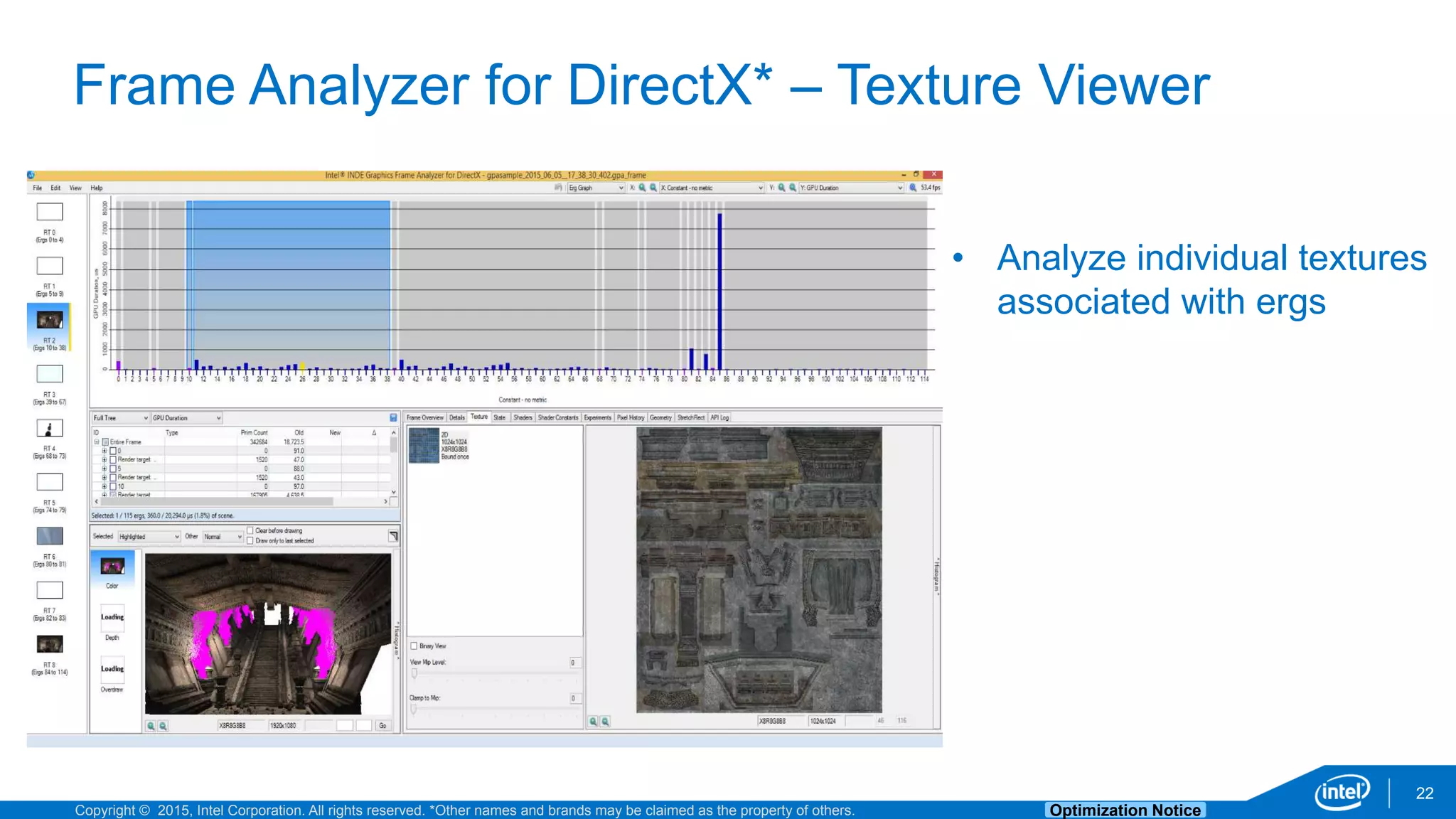Viewport: 1456px width, 819px height.
Task: Switch to the Frame Overview tab
Action: 425,418
